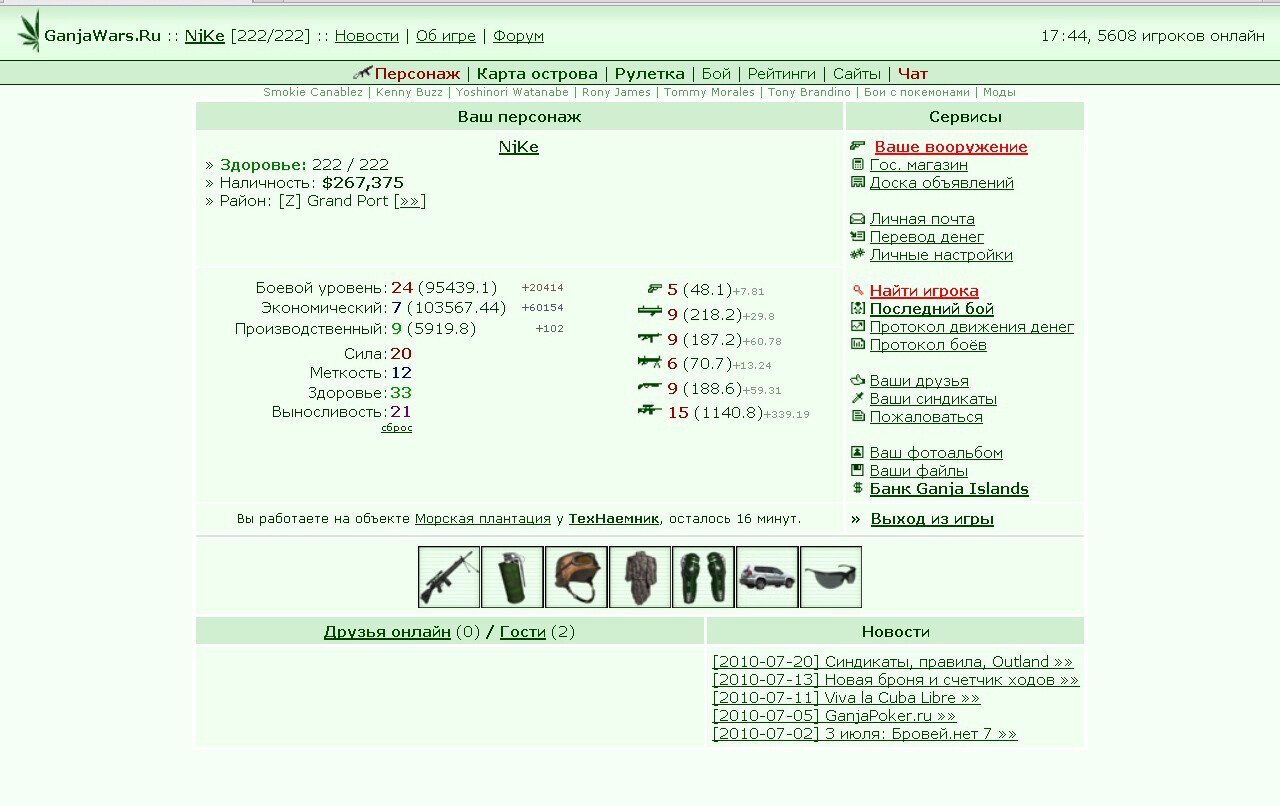Click the dollar icon beside Банк Ganja Islands

pyautogui.click(x=858, y=488)
